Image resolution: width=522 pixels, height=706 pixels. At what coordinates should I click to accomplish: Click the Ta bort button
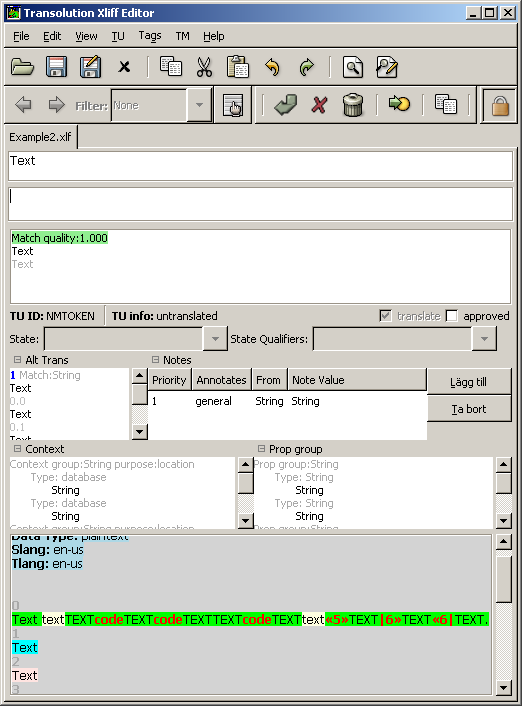(x=468, y=409)
